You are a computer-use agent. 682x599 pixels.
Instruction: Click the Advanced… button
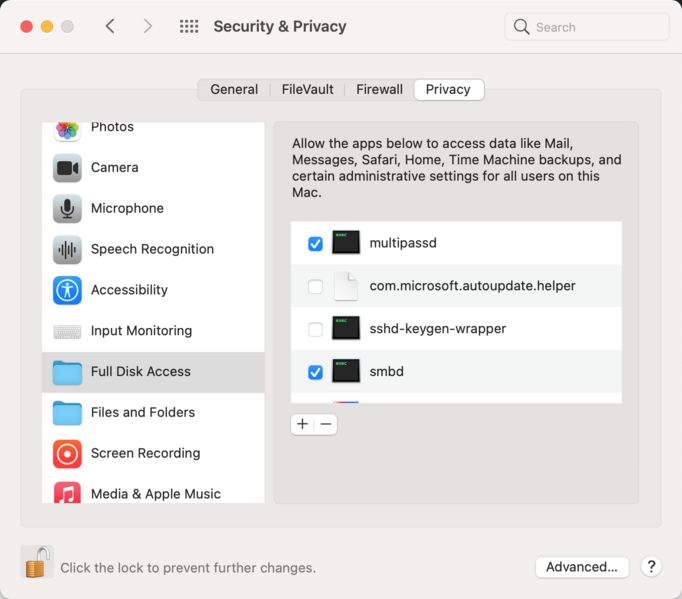[582, 567]
